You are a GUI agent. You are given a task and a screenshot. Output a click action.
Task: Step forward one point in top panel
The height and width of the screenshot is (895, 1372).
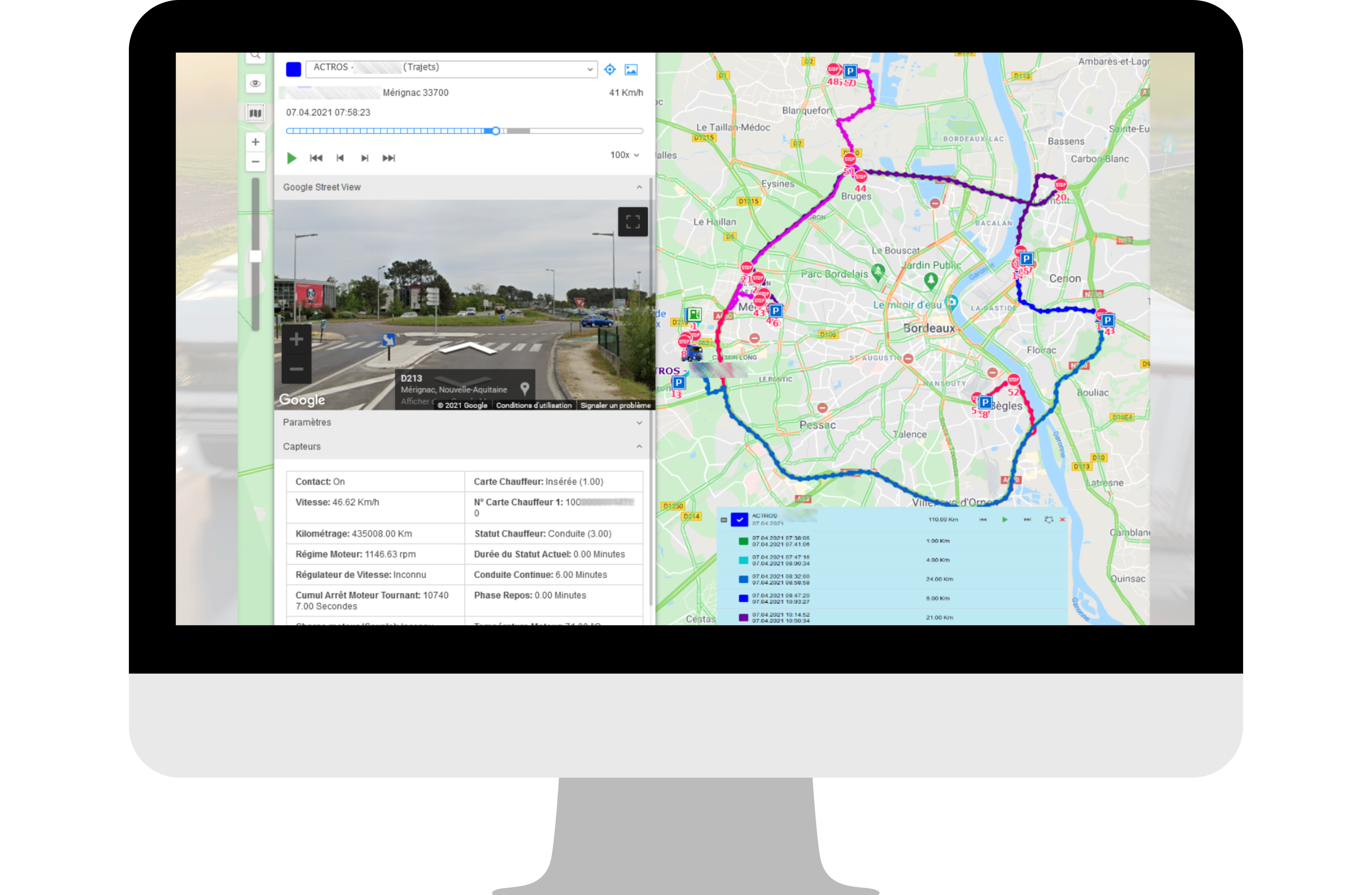[364, 158]
